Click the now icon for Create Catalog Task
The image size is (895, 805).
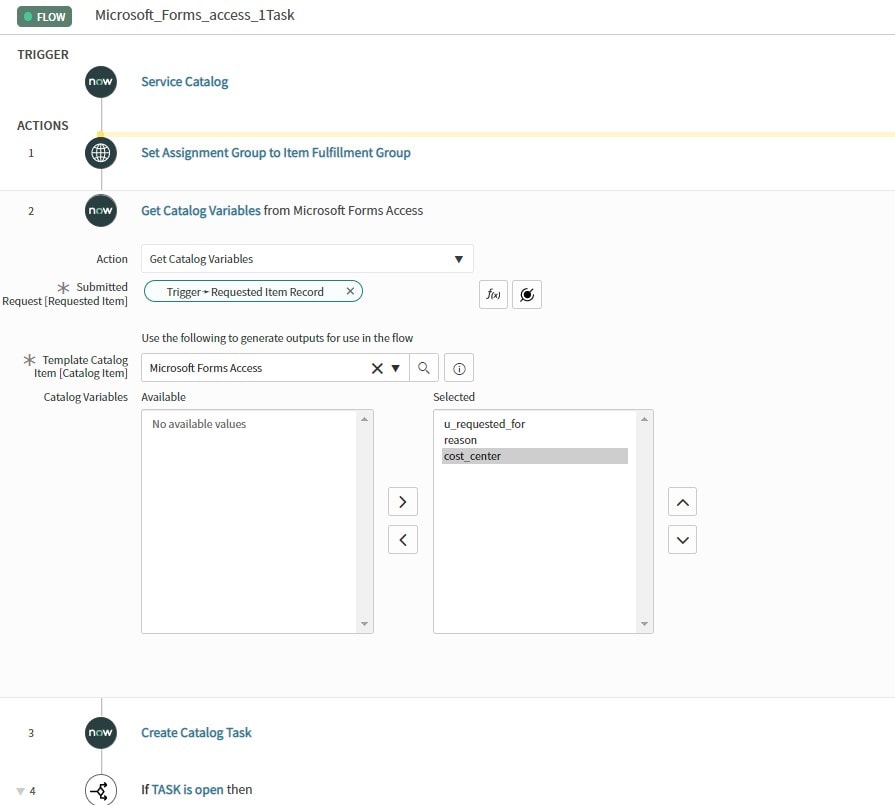101,733
